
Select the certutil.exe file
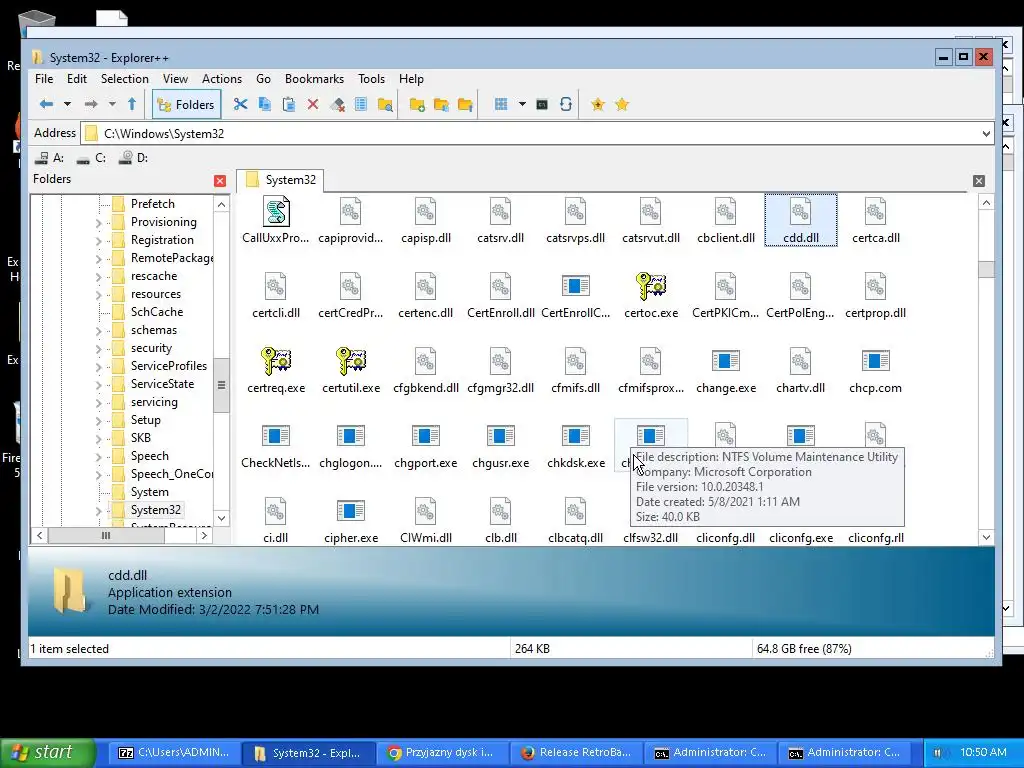(351, 370)
